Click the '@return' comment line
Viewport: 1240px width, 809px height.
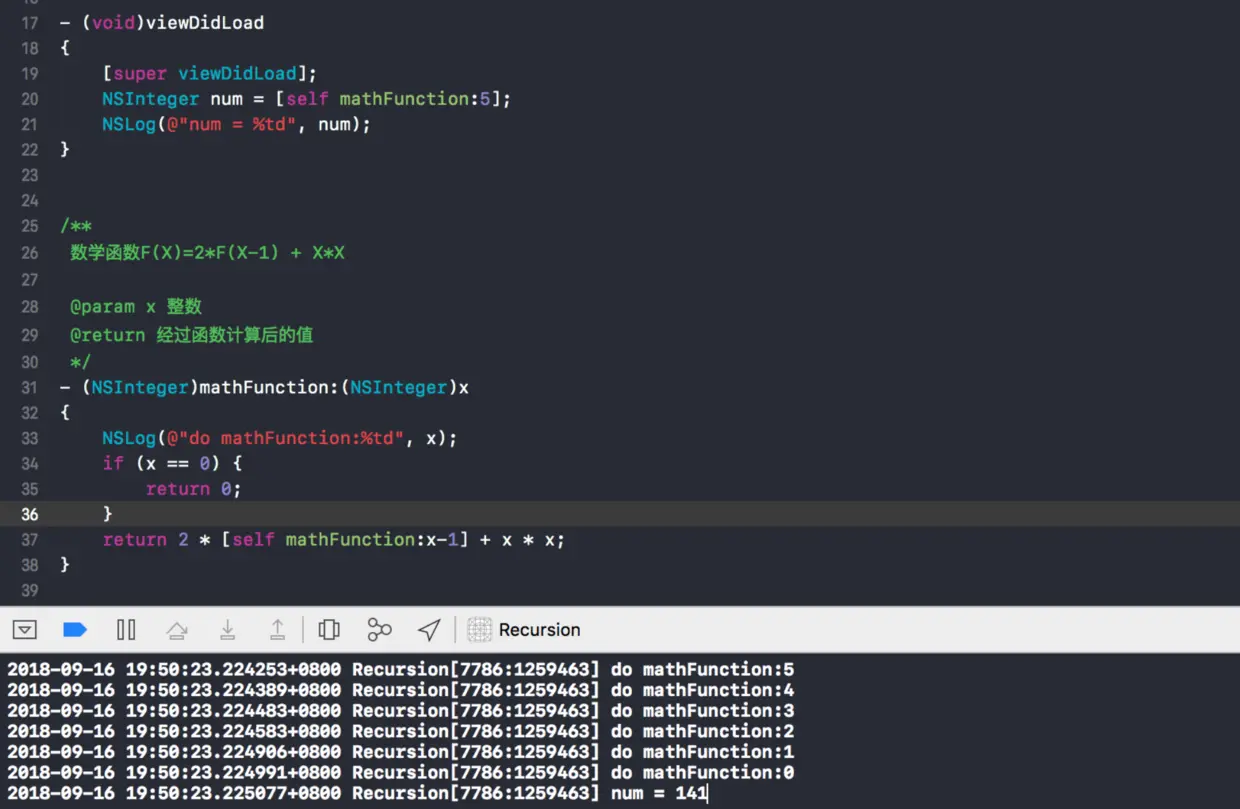coord(191,335)
